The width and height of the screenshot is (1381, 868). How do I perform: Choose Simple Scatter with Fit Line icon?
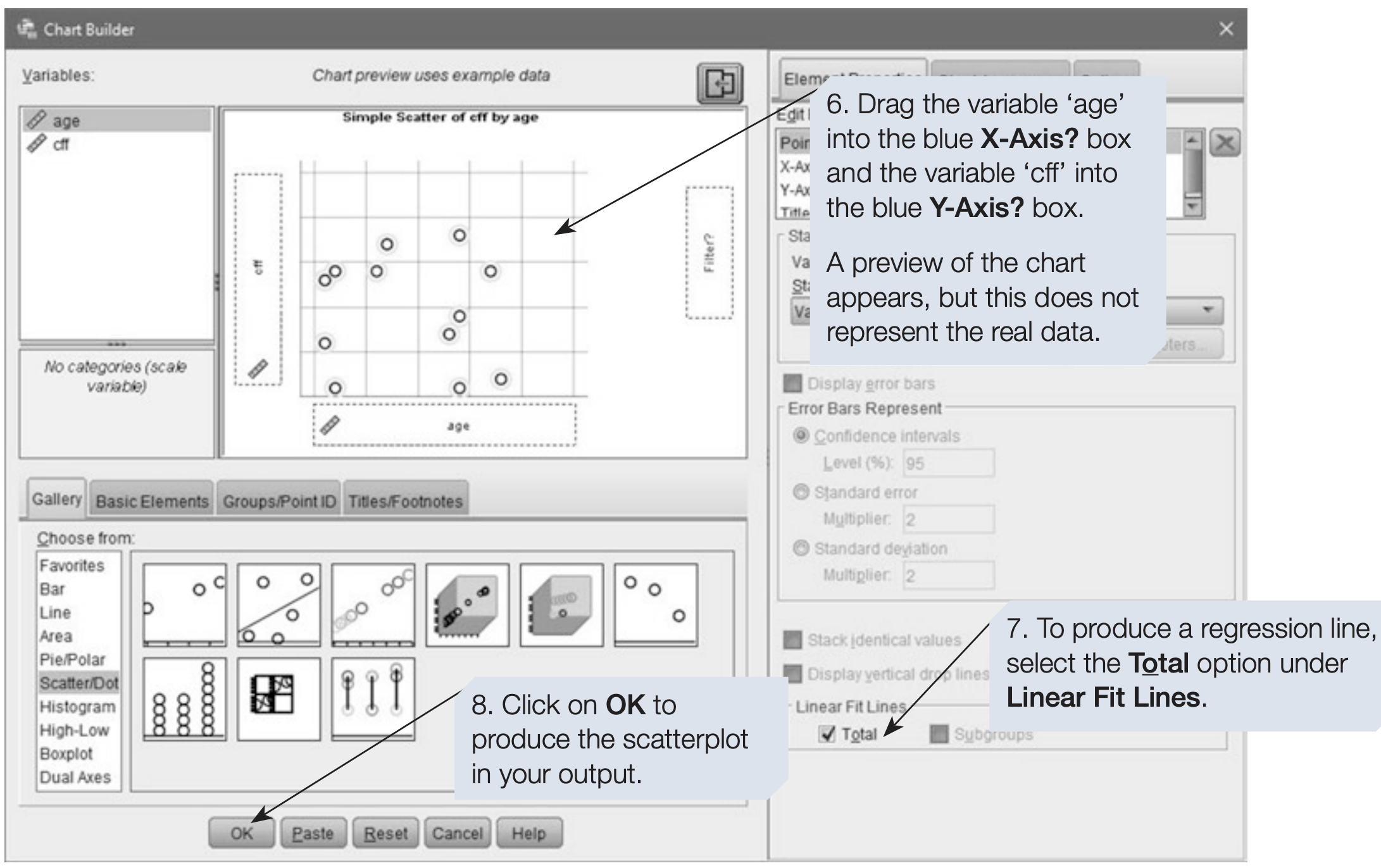click(278, 605)
